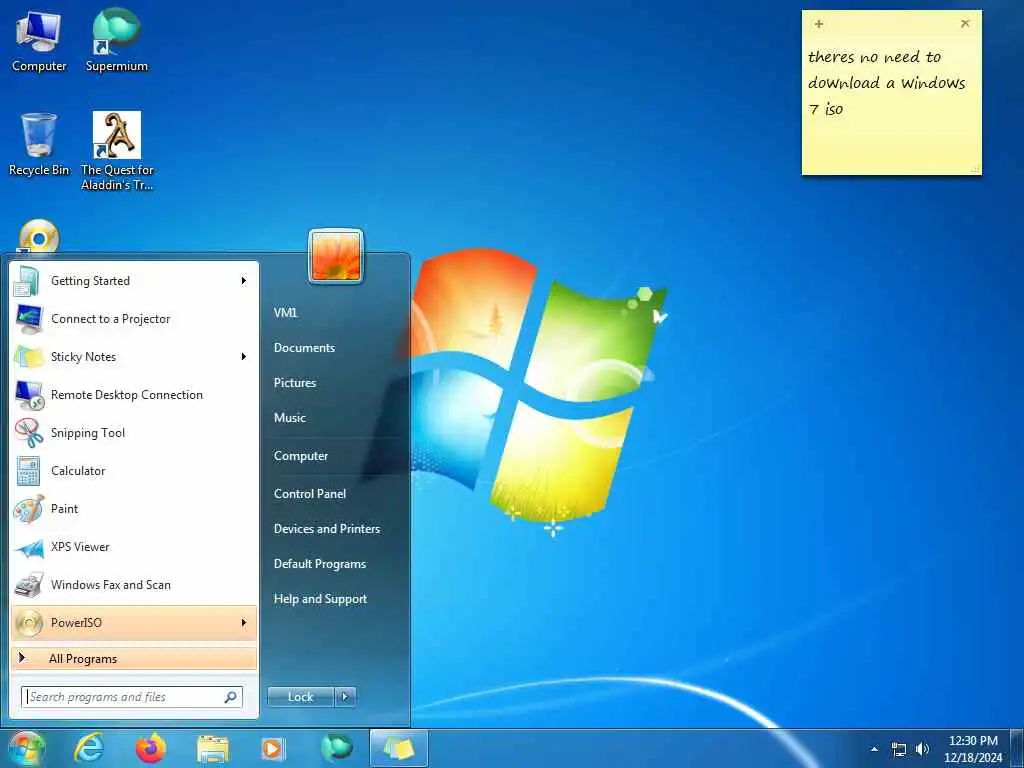Image resolution: width=1024 pixels, height=768 pixels.
Task: Open Computer from Start menu right pane
Action: pyautogui.click(x=300, y=456)
